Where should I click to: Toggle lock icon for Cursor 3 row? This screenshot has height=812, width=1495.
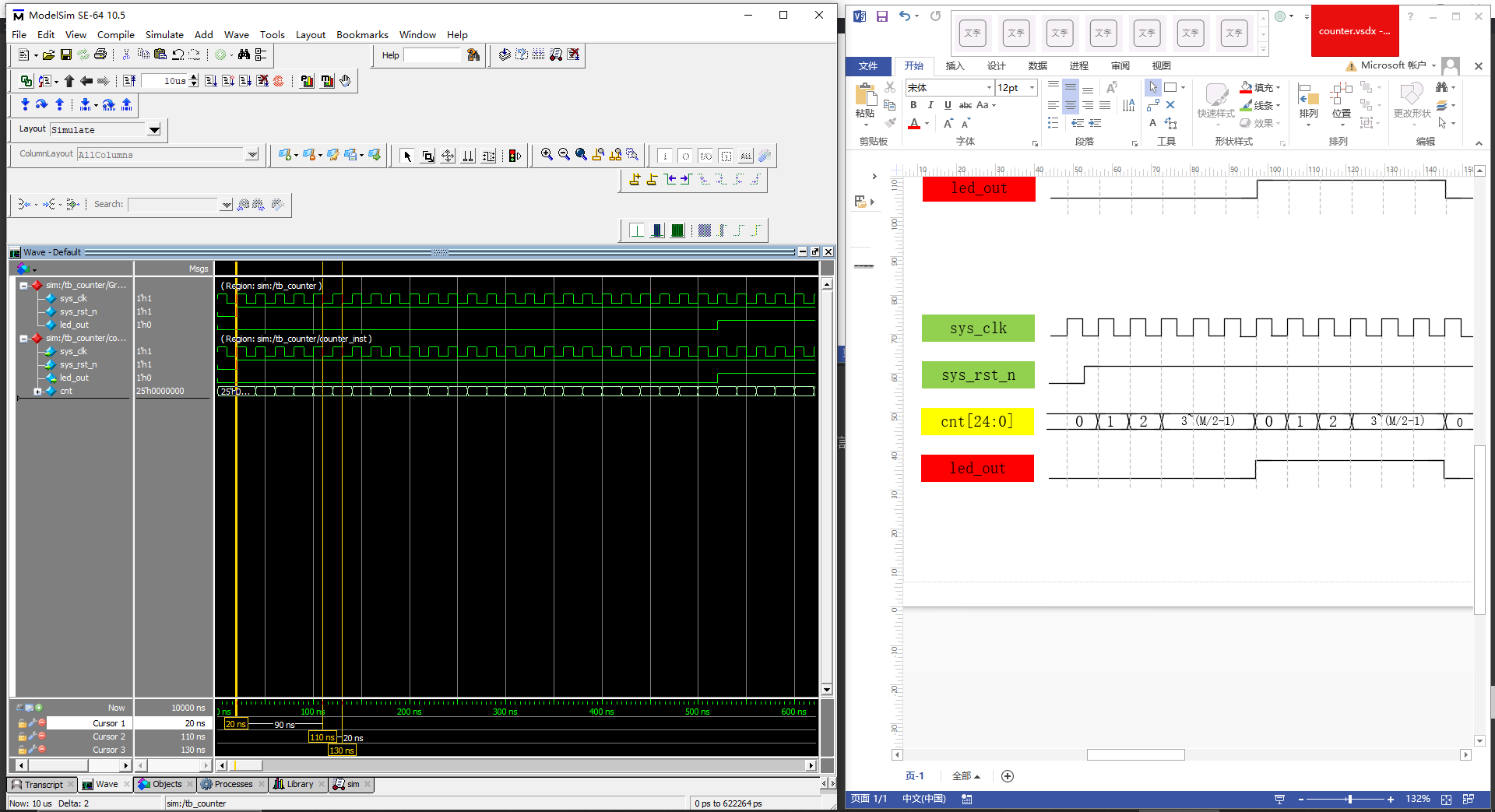[23, 750]
